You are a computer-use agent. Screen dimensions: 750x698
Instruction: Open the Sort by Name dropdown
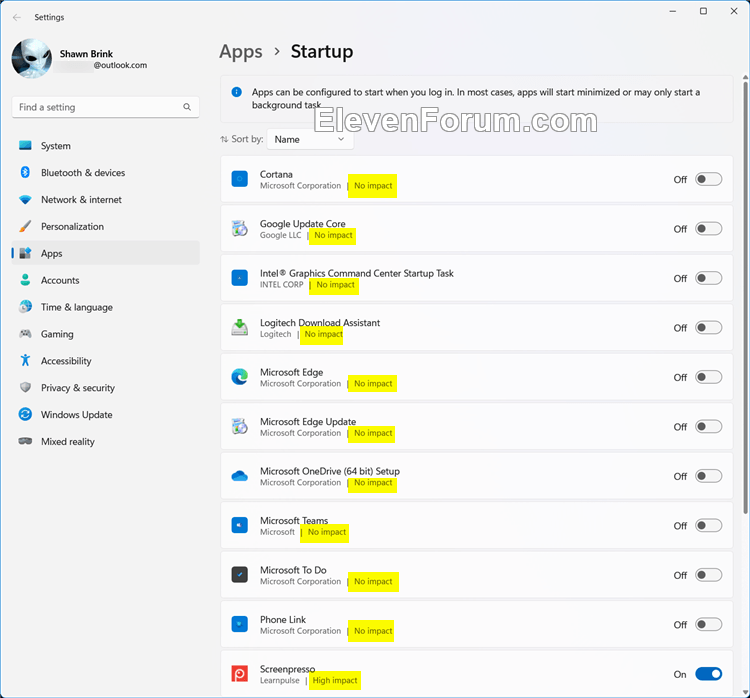click(310, 139)
